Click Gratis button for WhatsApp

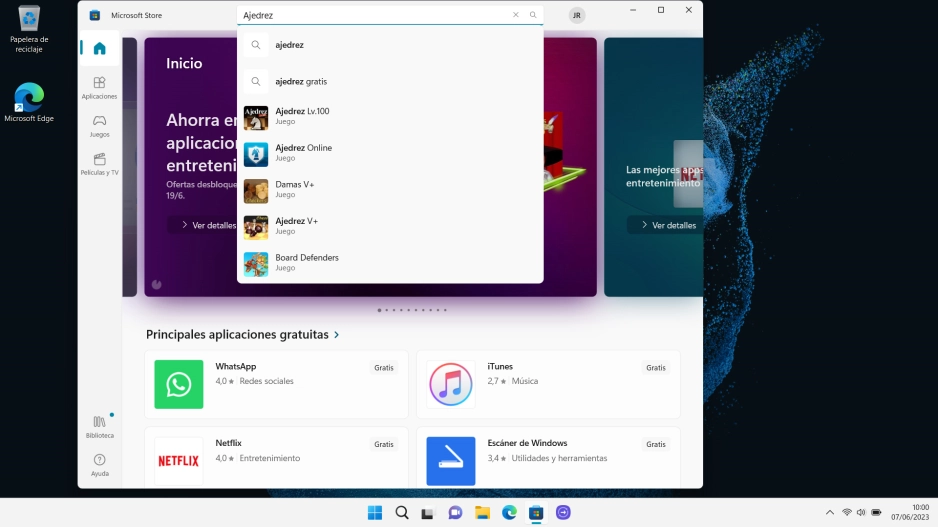pos(384,368)
